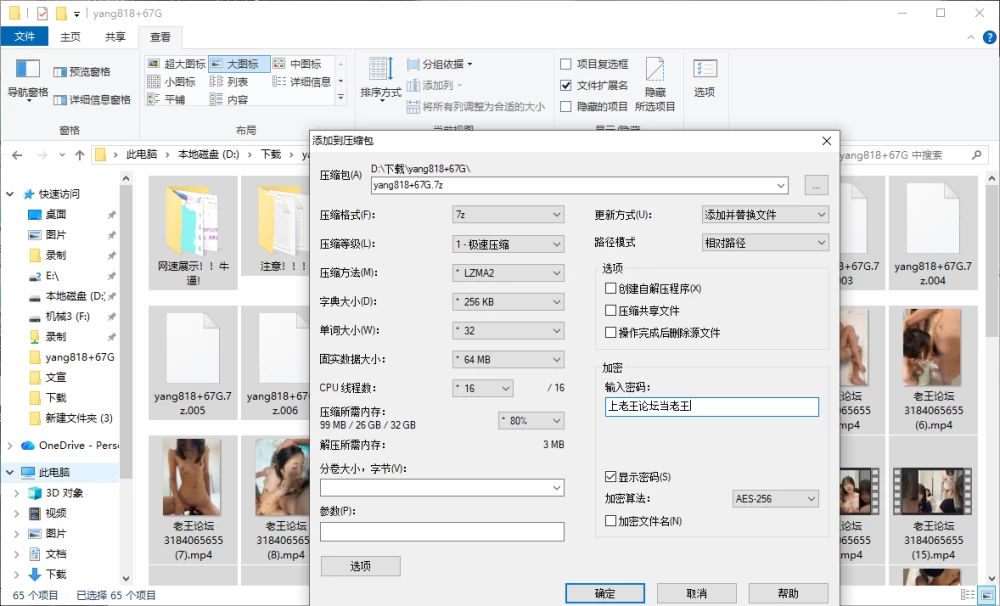Screen dimensions: 1000x606
Task: Open 压缩等级 dropdown showing 极速压缩
Action: pos(508,244)
